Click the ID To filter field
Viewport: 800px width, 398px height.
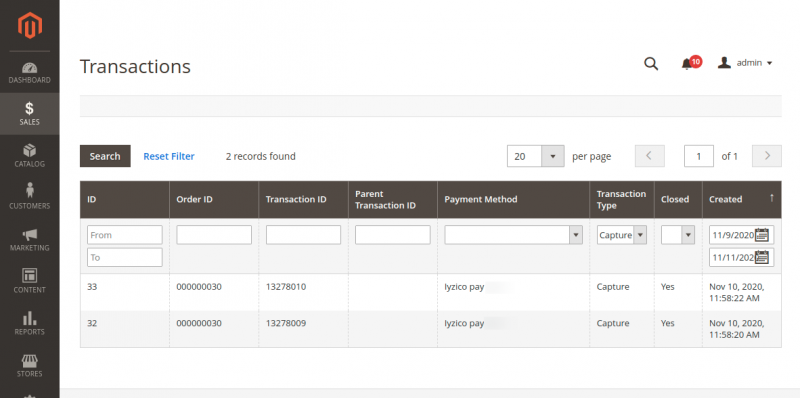pyautogui.click(x=124, y=257)
